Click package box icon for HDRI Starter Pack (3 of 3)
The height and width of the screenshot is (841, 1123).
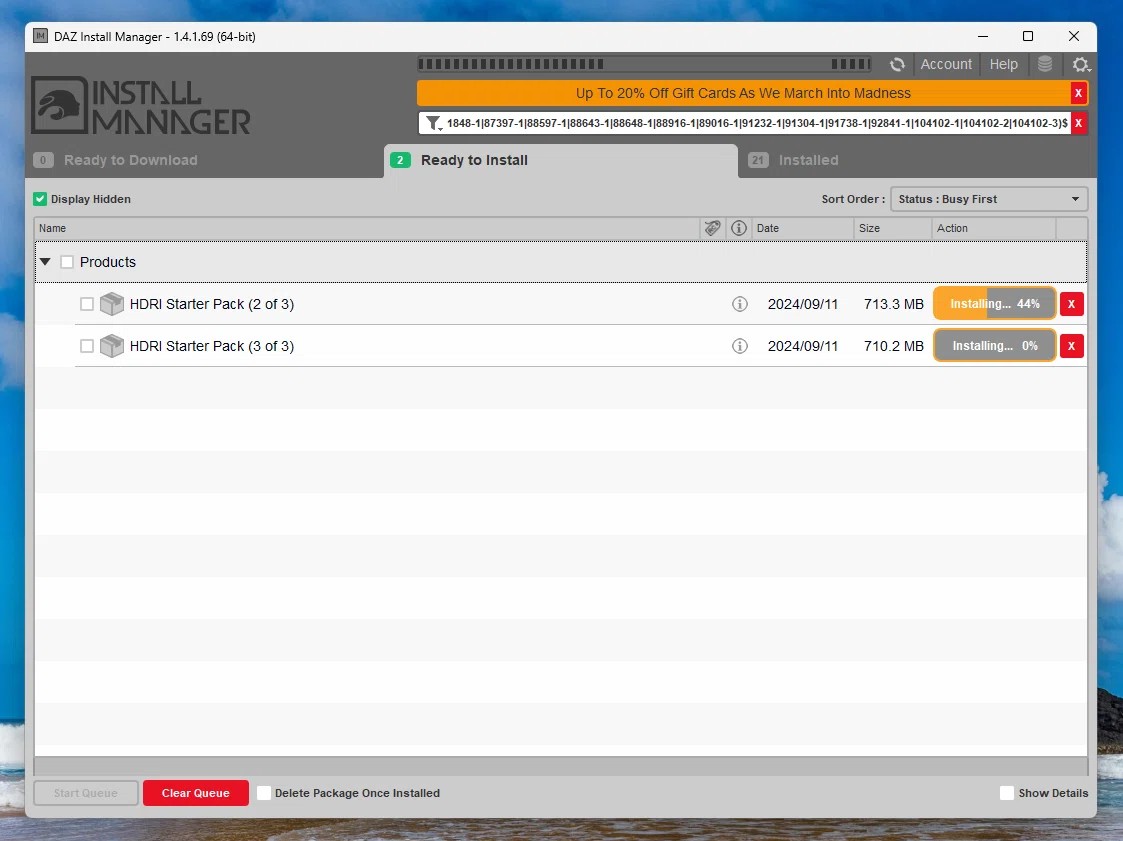pos(112,346)
